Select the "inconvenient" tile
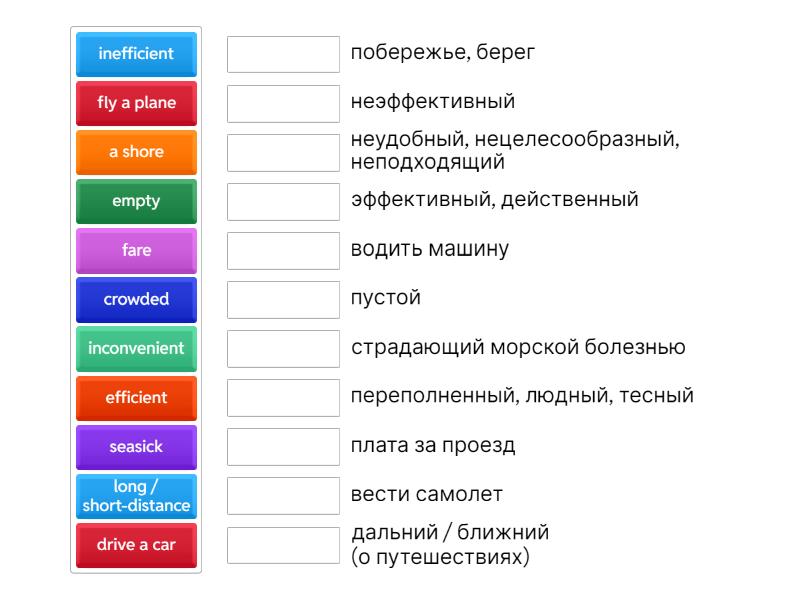This screenshot has width=800, height=600. coord(136,348)
